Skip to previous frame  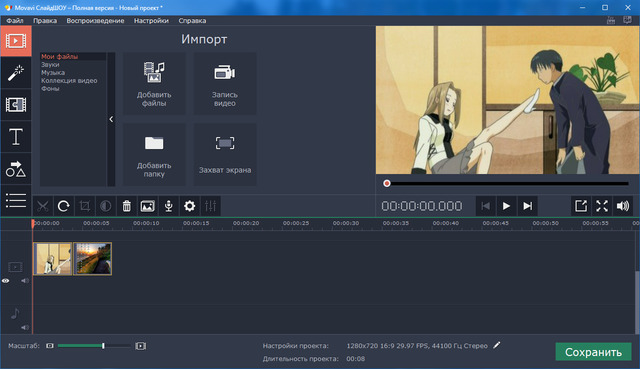tap(485, 206)
